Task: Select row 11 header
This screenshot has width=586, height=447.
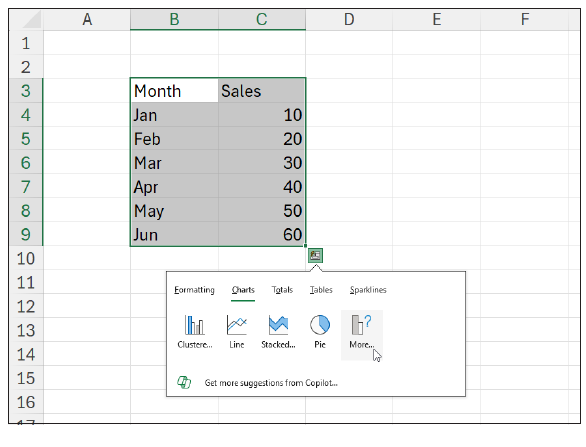Action: click(26, 282)
